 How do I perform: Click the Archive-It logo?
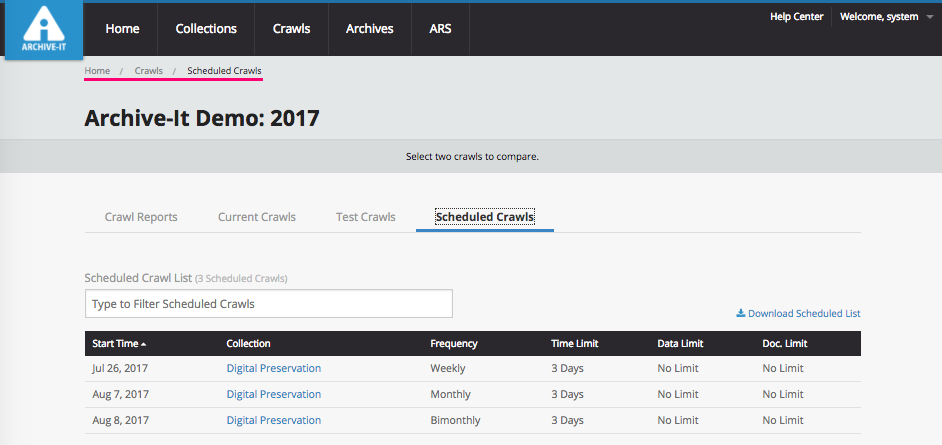[x=42, y=31]
